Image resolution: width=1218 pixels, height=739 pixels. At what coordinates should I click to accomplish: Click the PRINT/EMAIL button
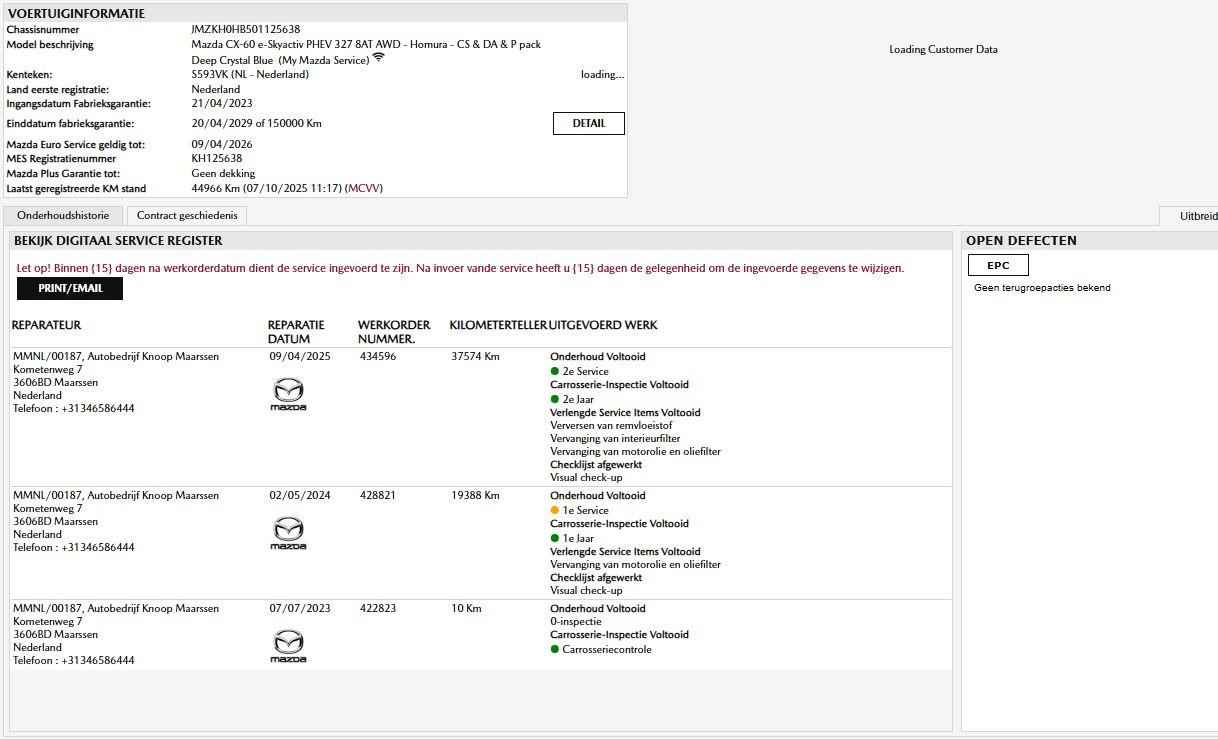coord(70,288)
